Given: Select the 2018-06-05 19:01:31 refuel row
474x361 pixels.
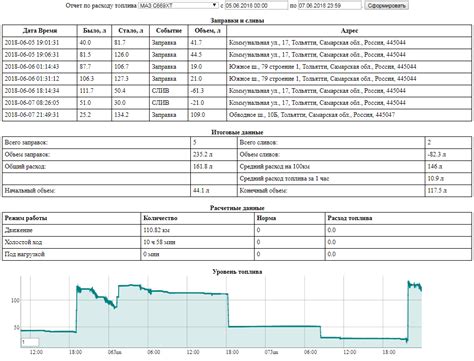Looking at the screenshot, I should (237, 43).
